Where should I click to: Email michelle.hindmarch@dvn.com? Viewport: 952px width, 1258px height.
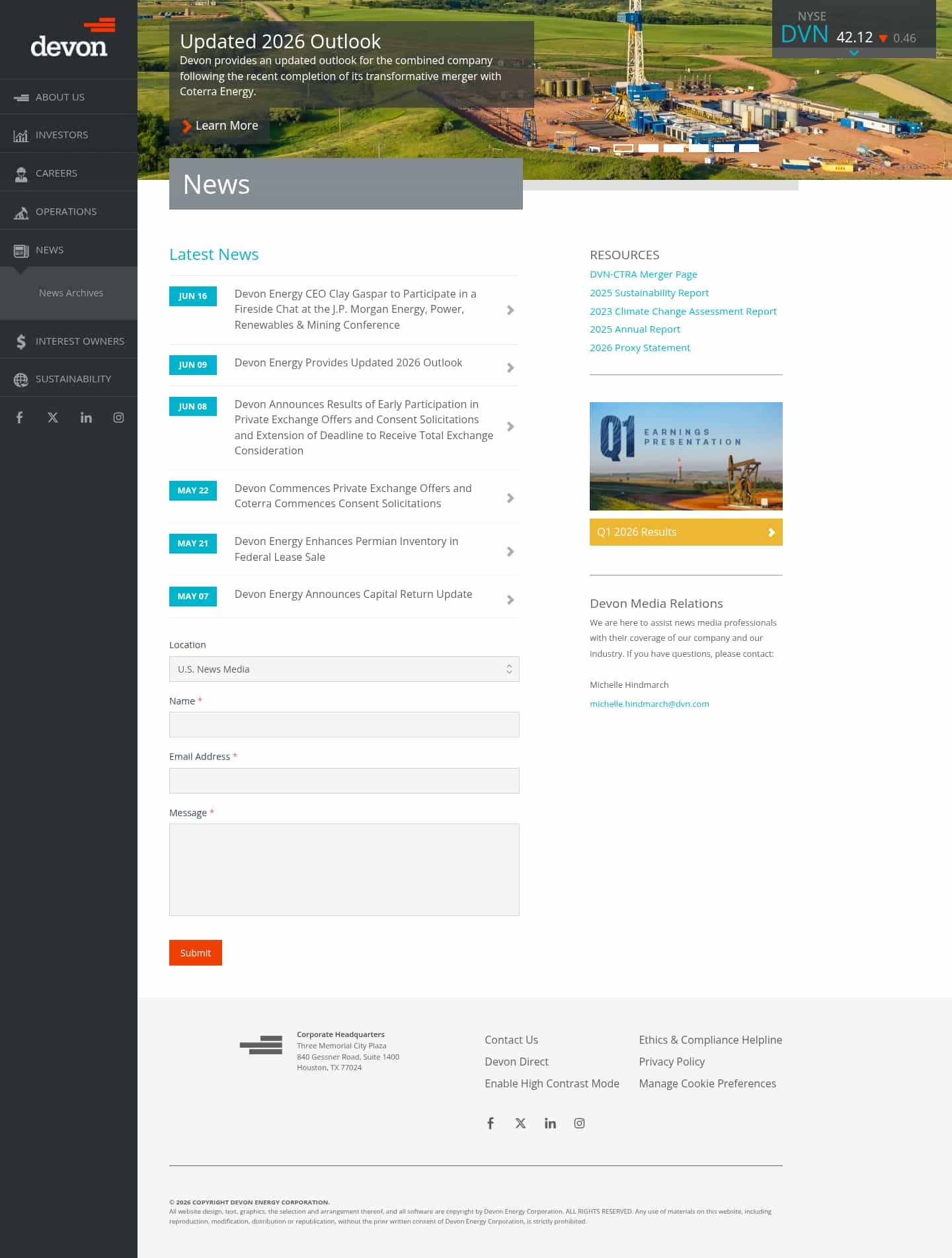coord(649,704)
